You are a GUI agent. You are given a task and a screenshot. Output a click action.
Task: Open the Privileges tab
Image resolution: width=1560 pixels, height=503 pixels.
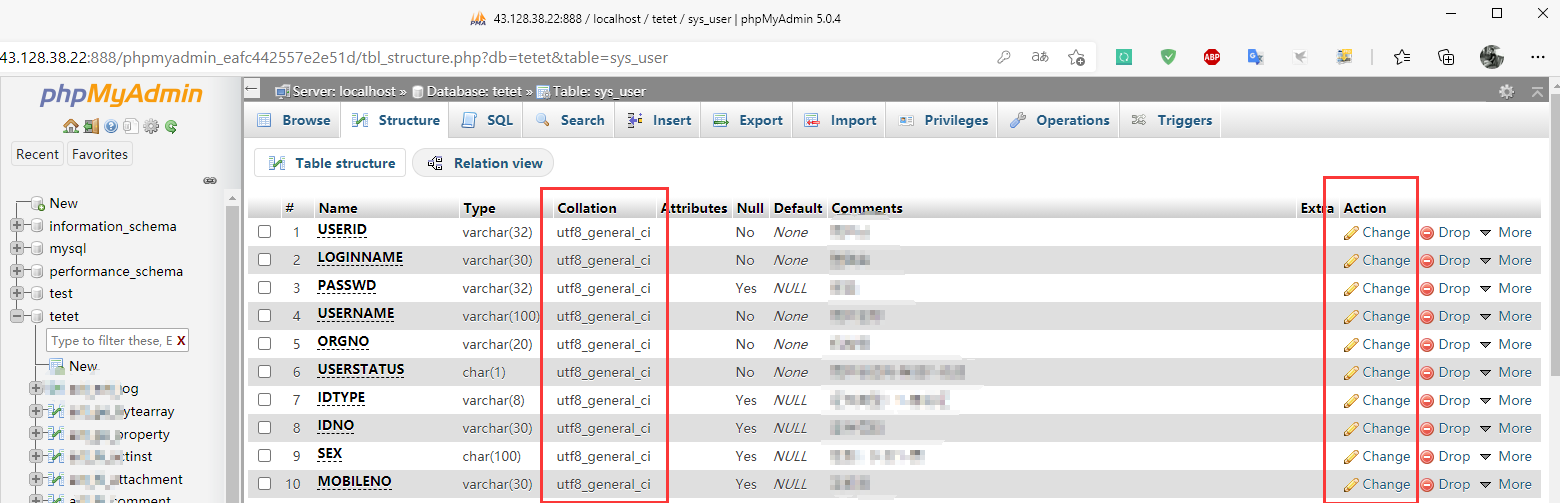[x=944, y=120]
